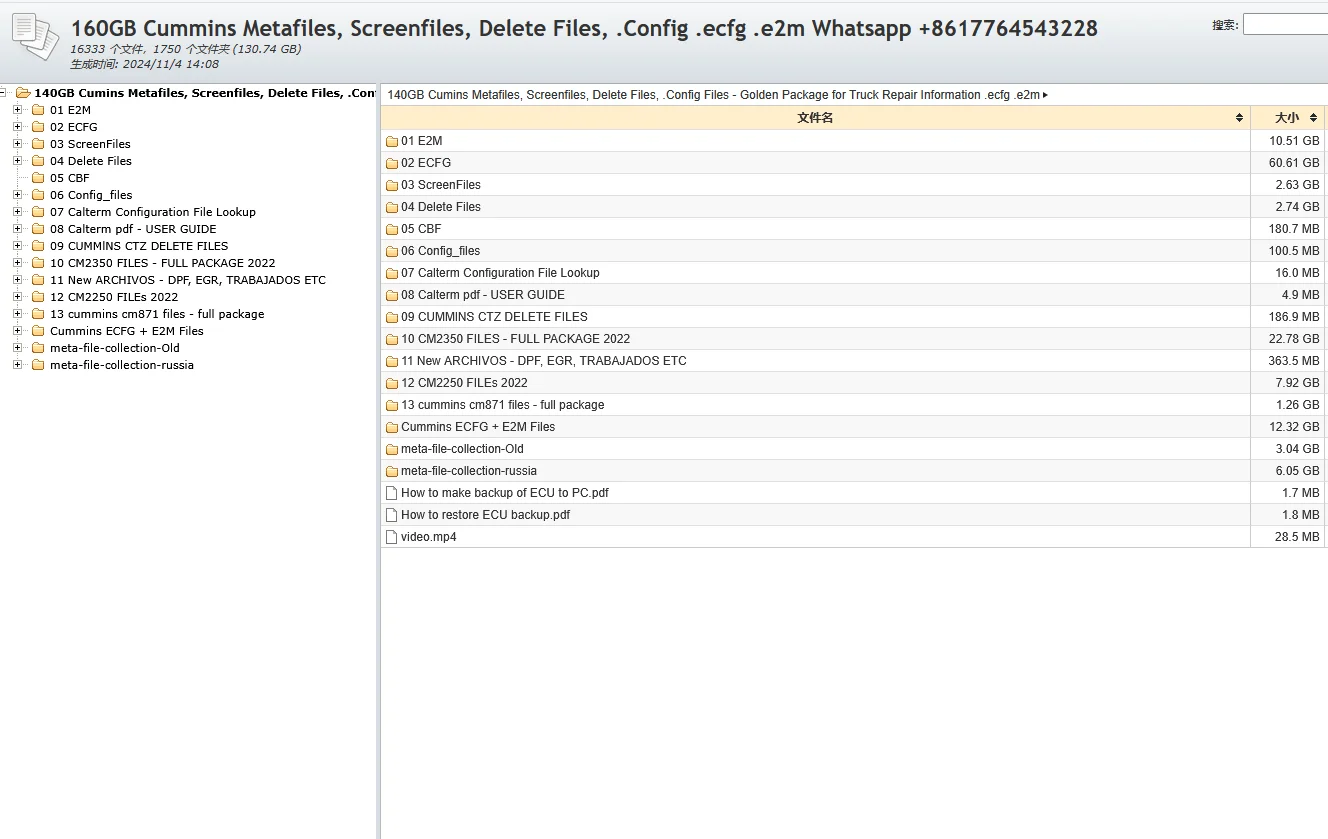1328x839 pixels.
Task: Click the folder icon in the 12 CM2250 FILEs 2022 table row
Action: (392, 383)
